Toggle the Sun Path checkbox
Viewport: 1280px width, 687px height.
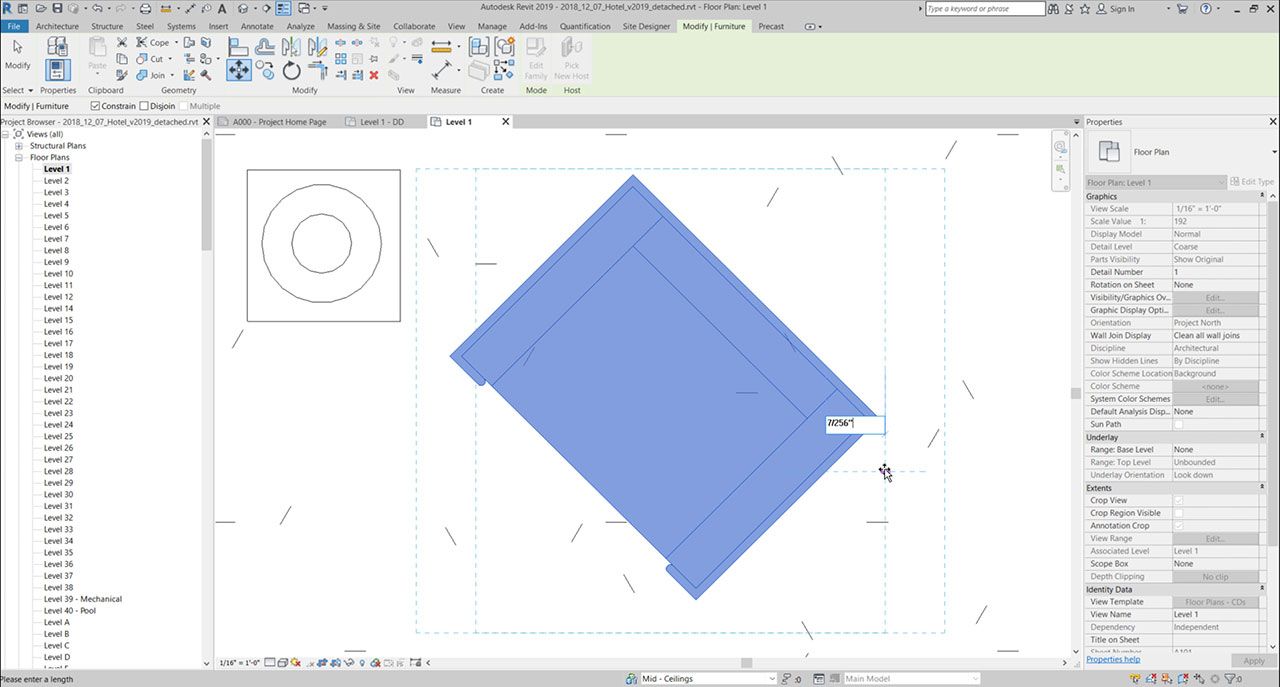1178,424
